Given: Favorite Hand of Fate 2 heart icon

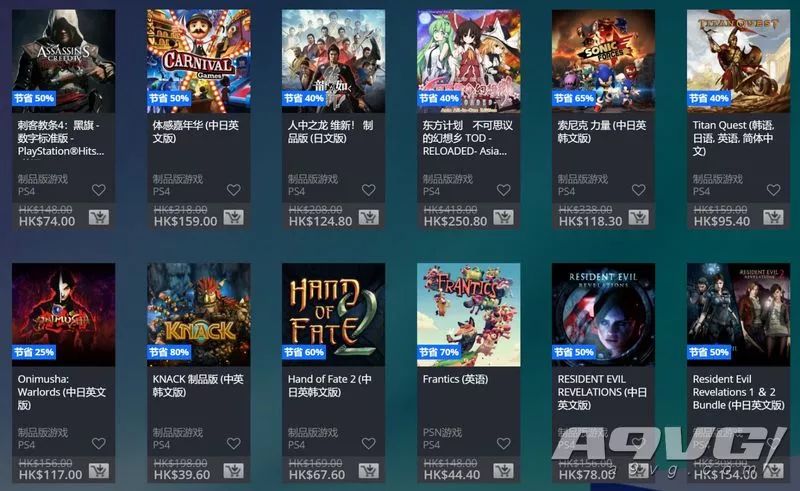Looking at the screenshot, I should [x=368, y=444].
